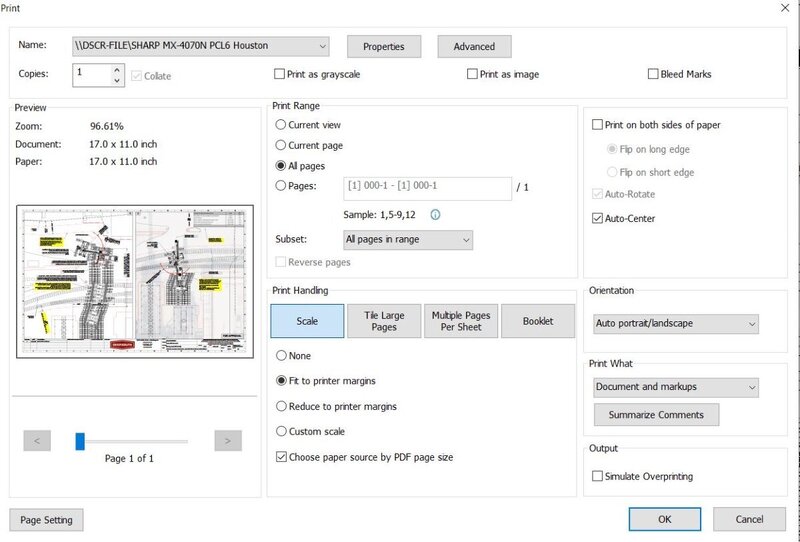
Task: Switch to Tile Large Pages mode
Action: [x=385, y=321]
